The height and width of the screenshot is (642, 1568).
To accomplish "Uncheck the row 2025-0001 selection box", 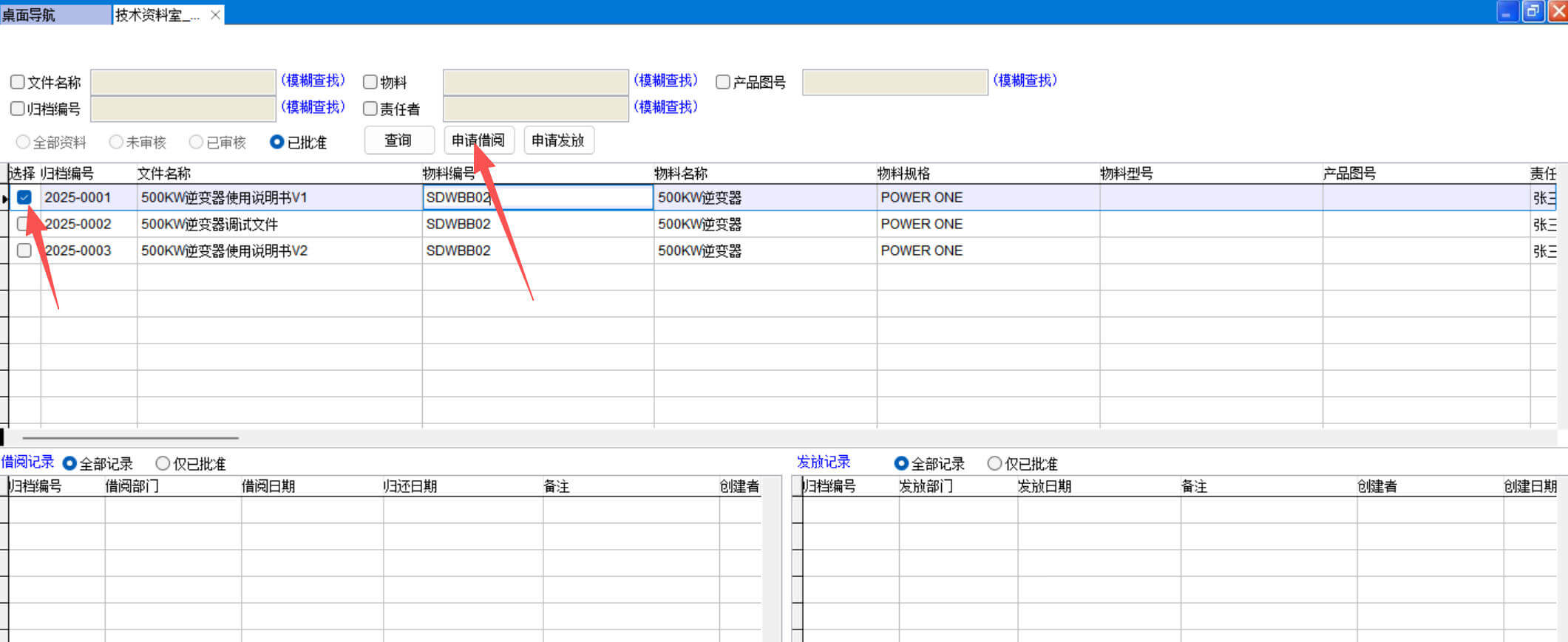I will pyautogui.click(x=24, y=197).
